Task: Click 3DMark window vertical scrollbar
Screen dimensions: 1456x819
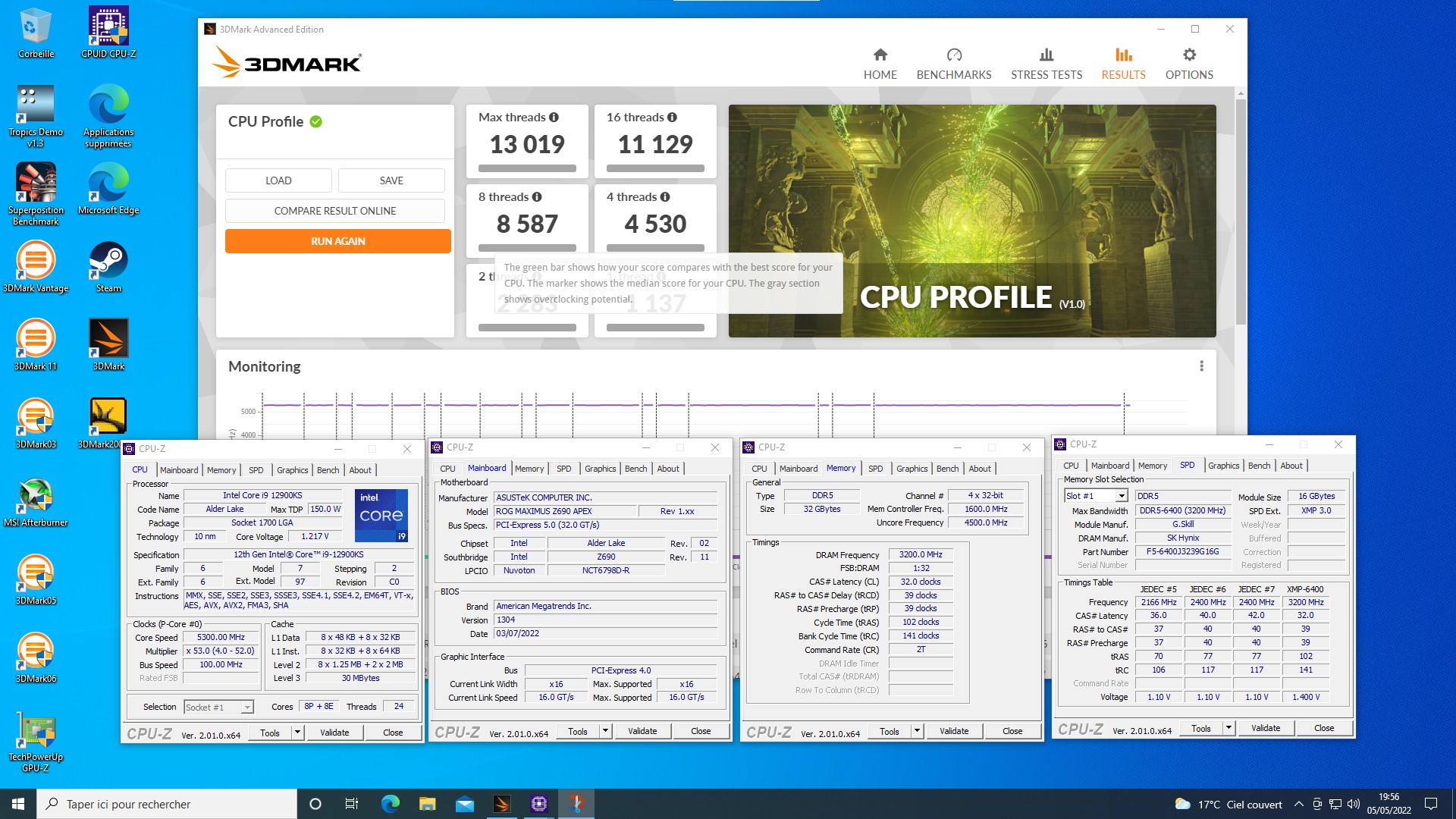Action: (x=1241, y=212)
